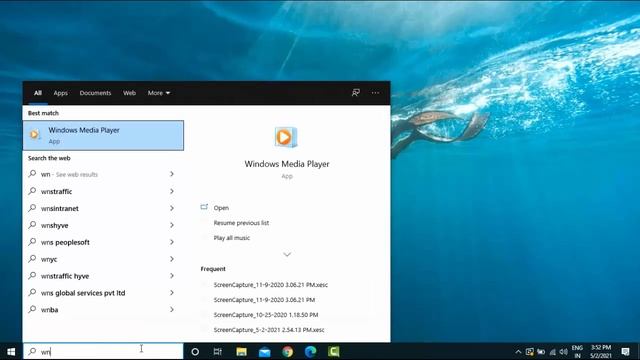Show hidden system tray icons arrow

click(518, 352)
